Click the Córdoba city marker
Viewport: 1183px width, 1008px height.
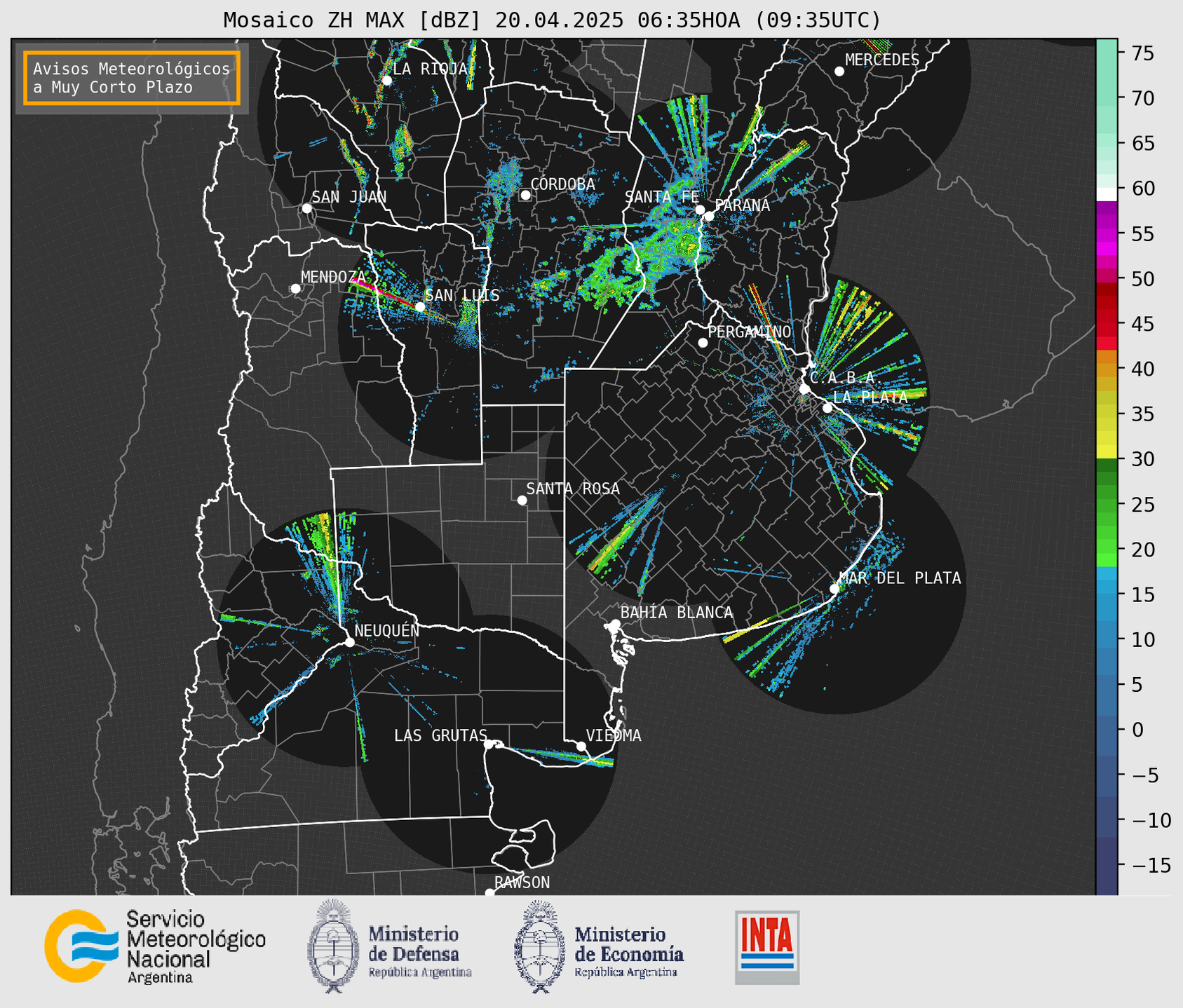(525, 195)
